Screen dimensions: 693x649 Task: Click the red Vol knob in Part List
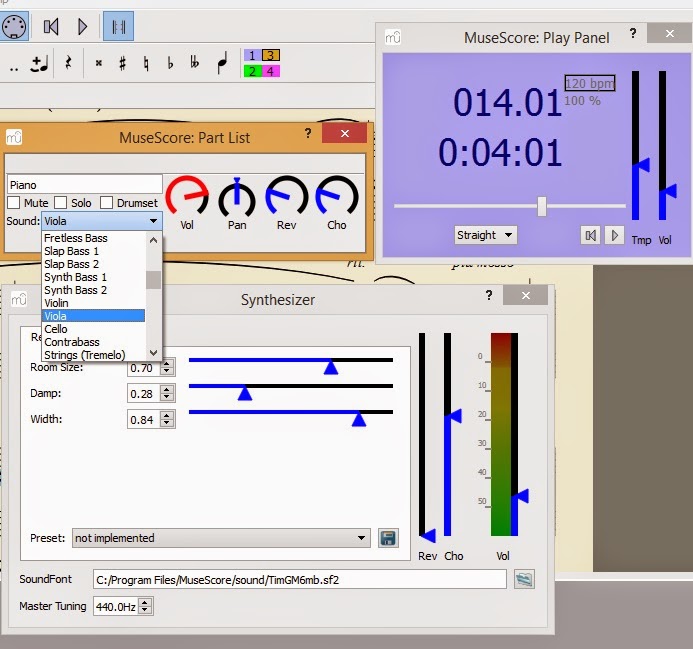[x=187, y=196]
